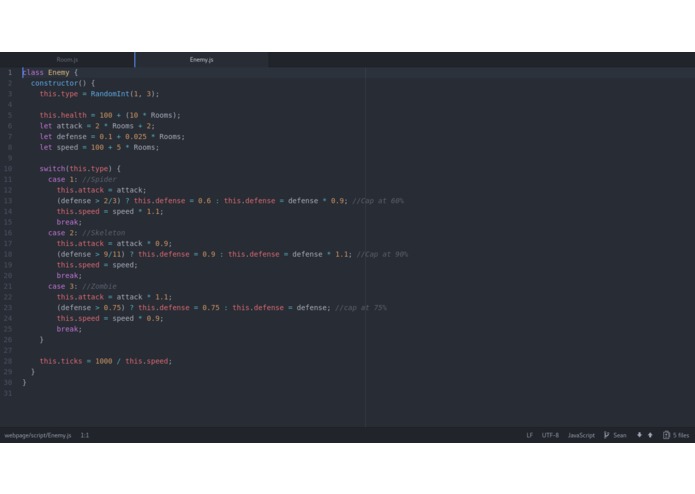Viewport: 695px width, 494px height.
Task: Change the UTF-8 file encoding
Action: (550, 435)
